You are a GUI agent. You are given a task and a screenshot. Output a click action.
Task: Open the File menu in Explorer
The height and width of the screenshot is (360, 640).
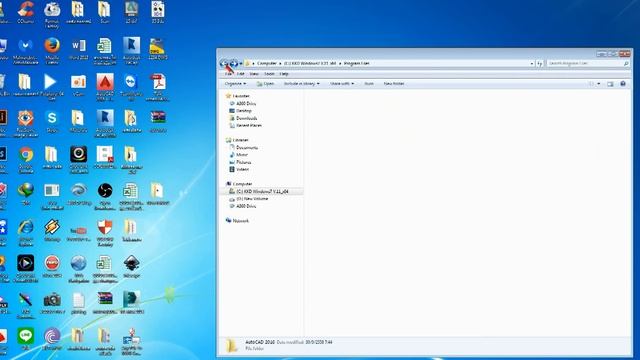228,74
